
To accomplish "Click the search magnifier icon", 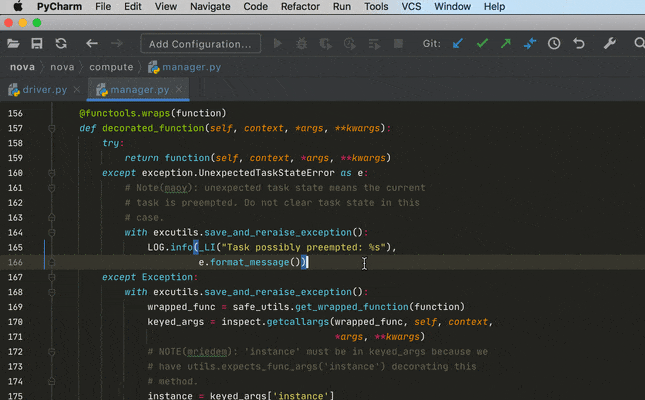I will [637, 44].
